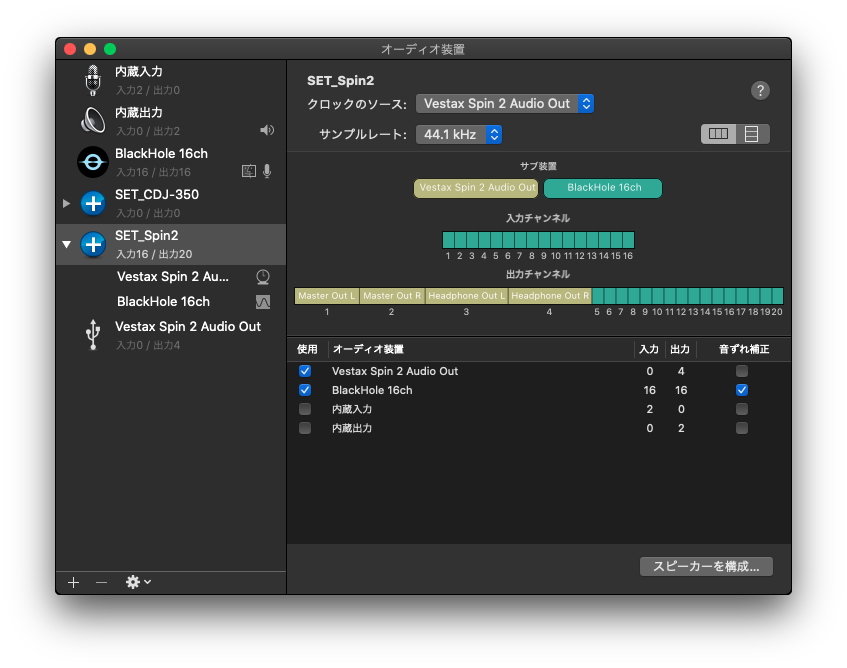Remove selected device with minus button

(102, 582)
